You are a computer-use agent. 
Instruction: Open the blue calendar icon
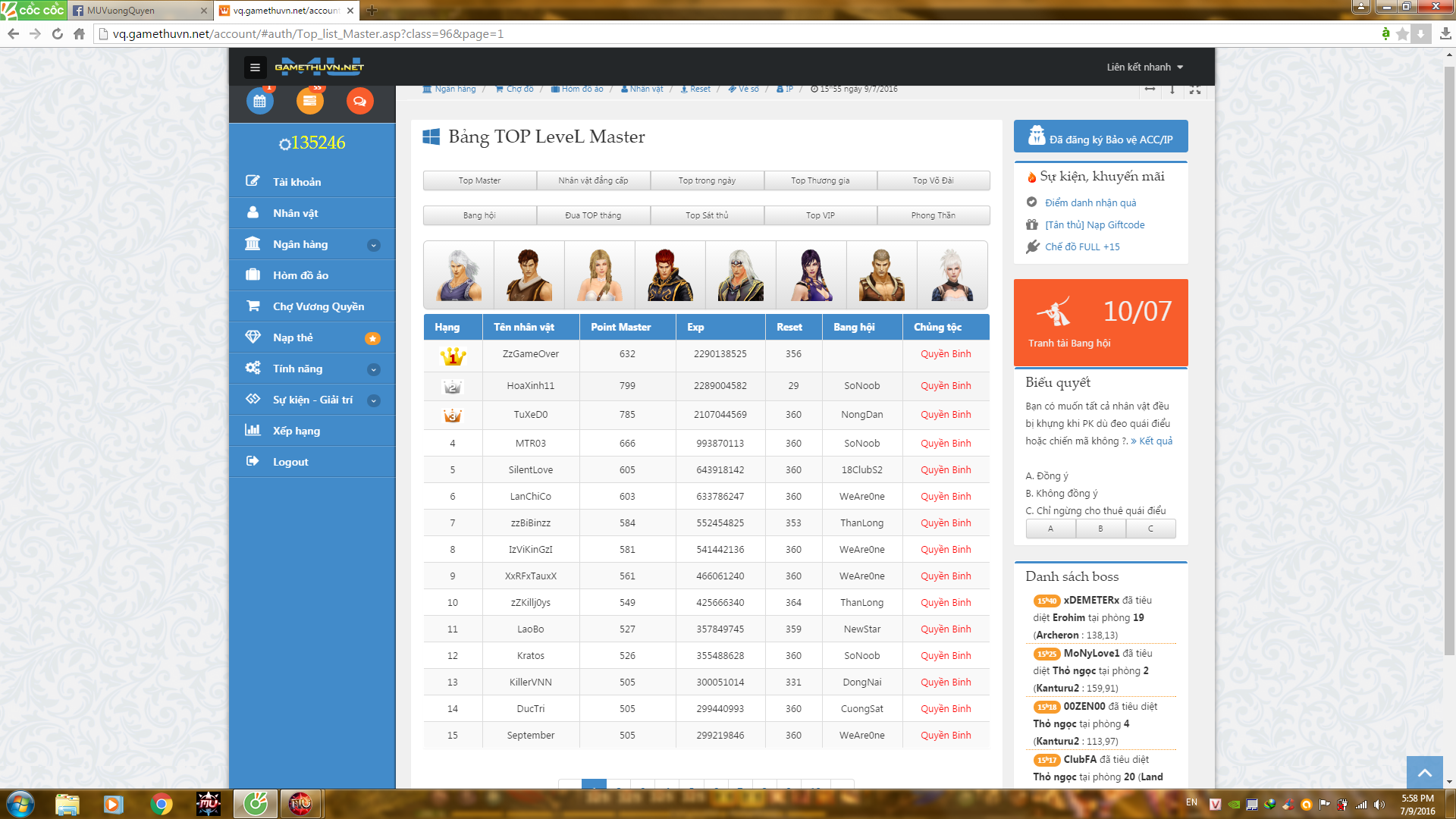click(259, 101)
